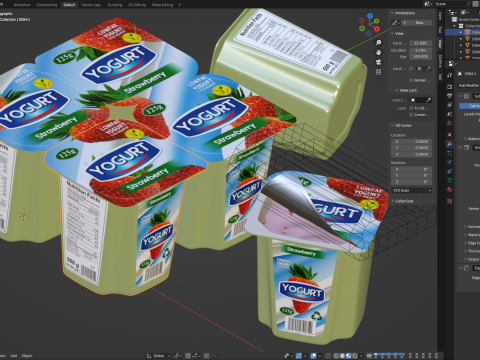Open the shading options dropdown arrow
This screenshot has width=480, height=360.
click(x=361, y=356)
